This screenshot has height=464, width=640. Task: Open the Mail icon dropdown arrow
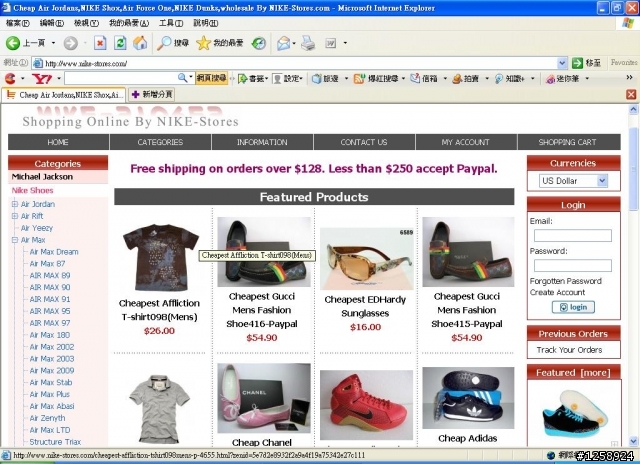294,43
